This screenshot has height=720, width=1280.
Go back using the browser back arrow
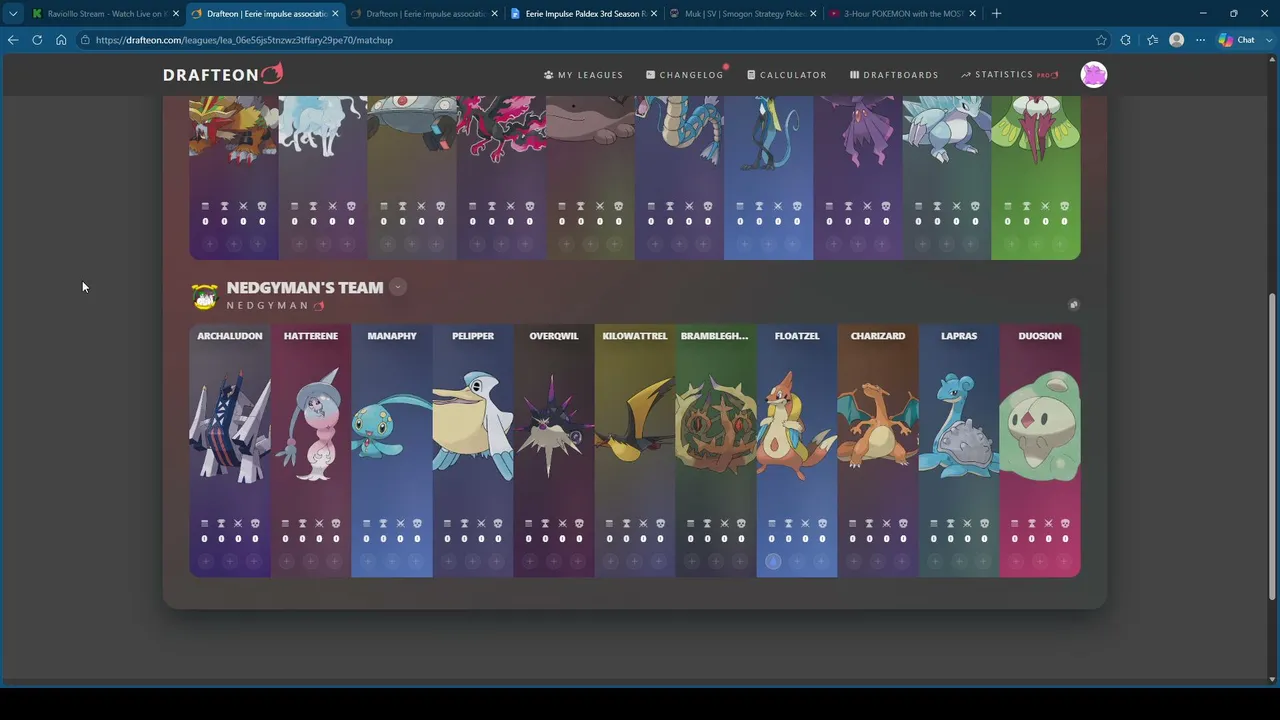tap(13, 40)
